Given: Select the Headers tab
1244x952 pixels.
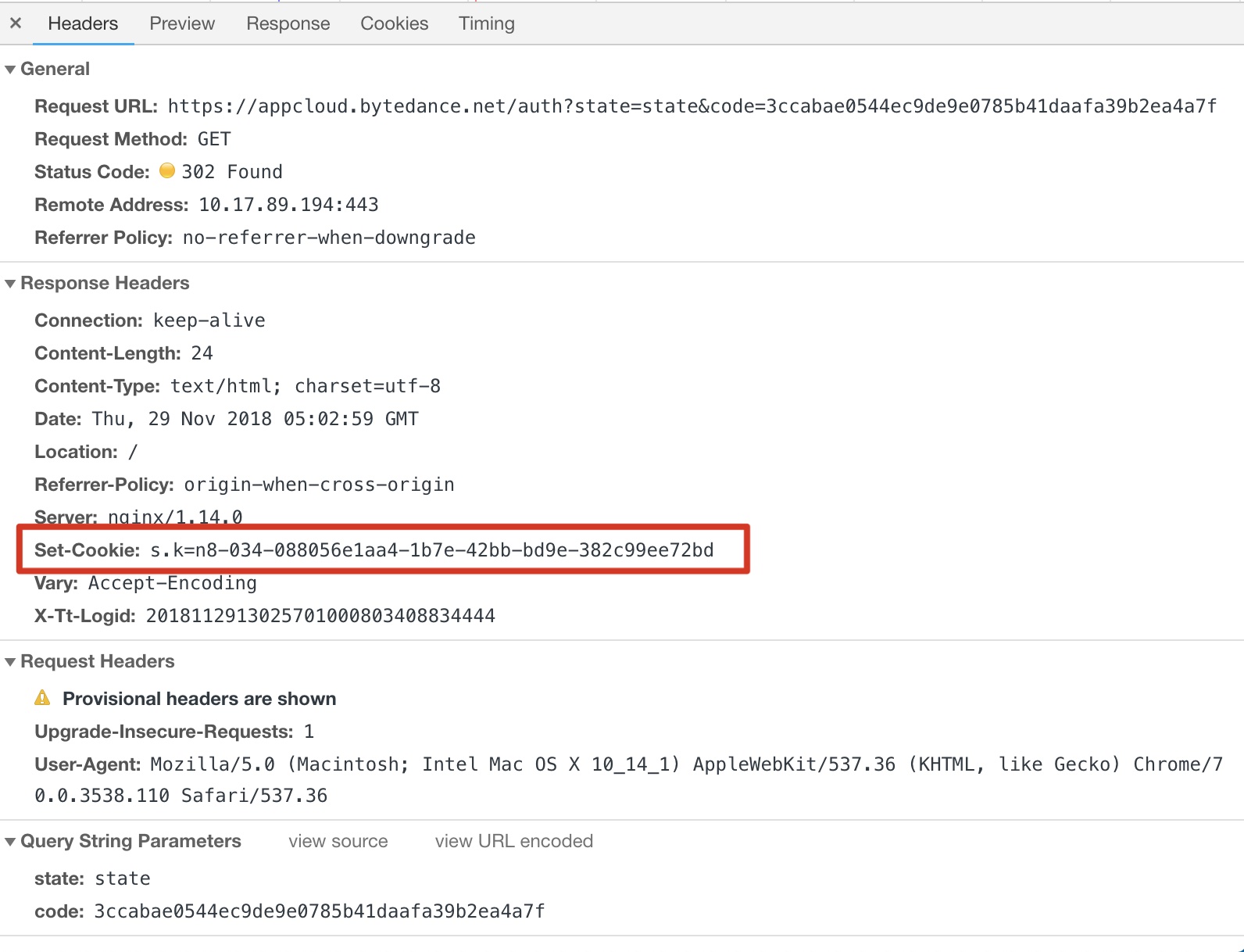Looking at the screenshot, I should [x=83, y=23].
